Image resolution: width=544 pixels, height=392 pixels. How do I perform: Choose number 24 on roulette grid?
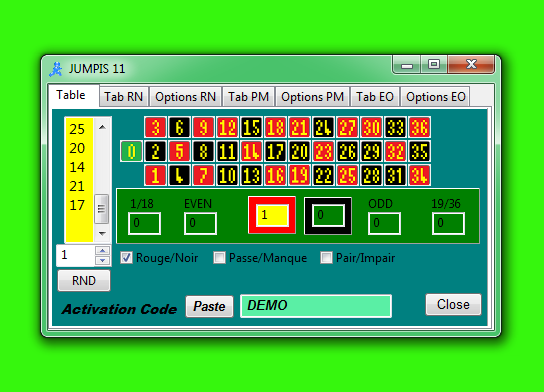coord(323,127)
